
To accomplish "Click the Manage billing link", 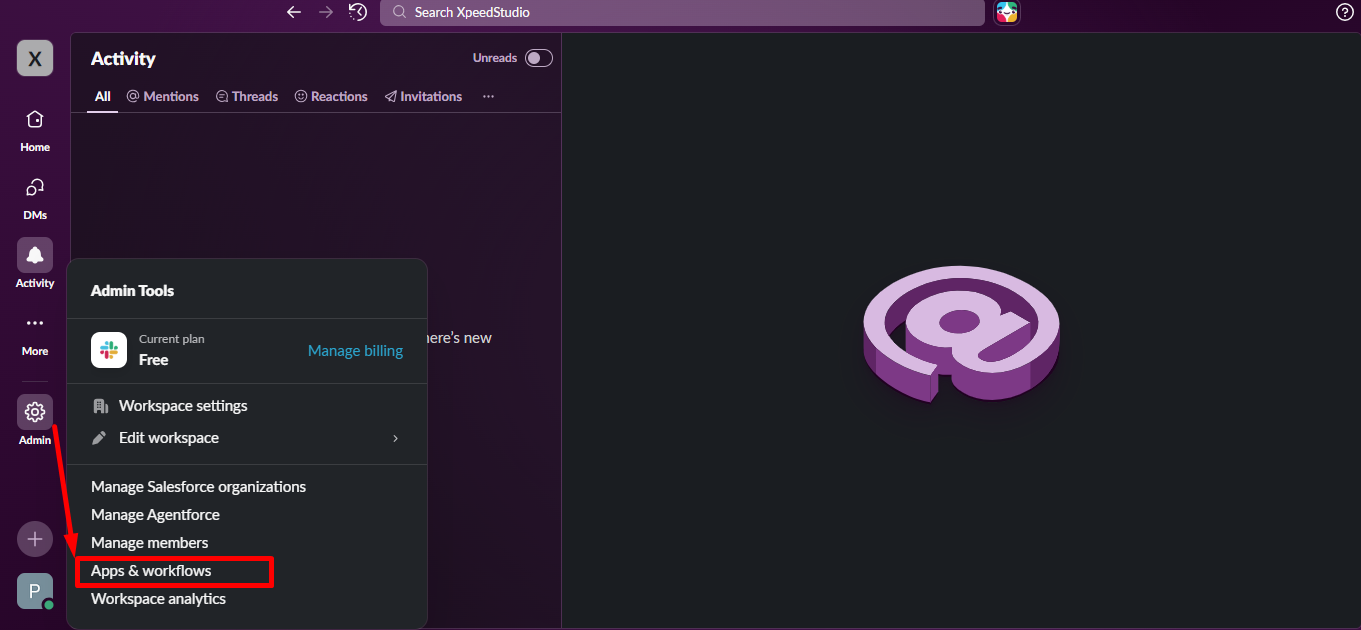I will [x=355, y=350].
